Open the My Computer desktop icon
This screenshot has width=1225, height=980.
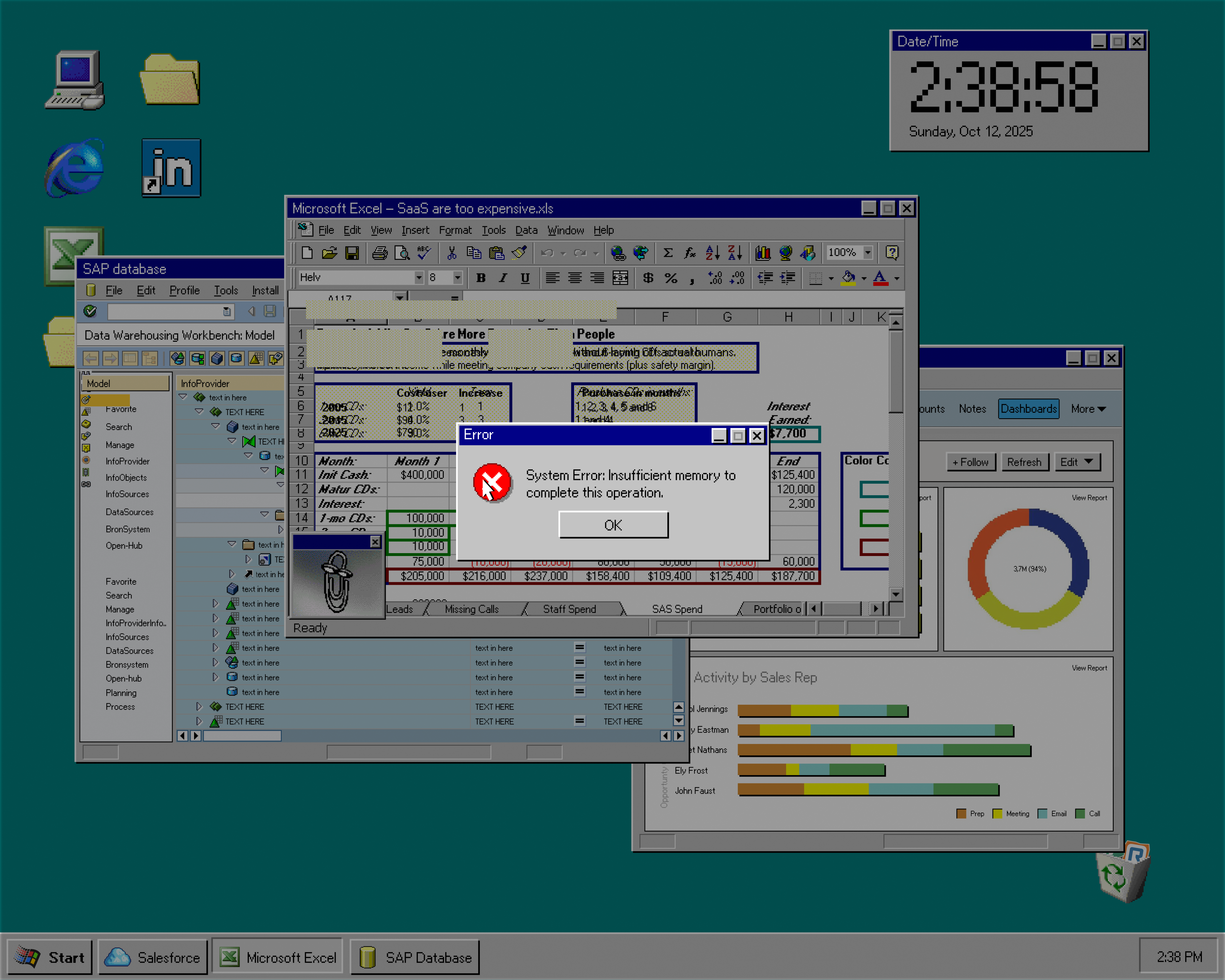(75, 80)
